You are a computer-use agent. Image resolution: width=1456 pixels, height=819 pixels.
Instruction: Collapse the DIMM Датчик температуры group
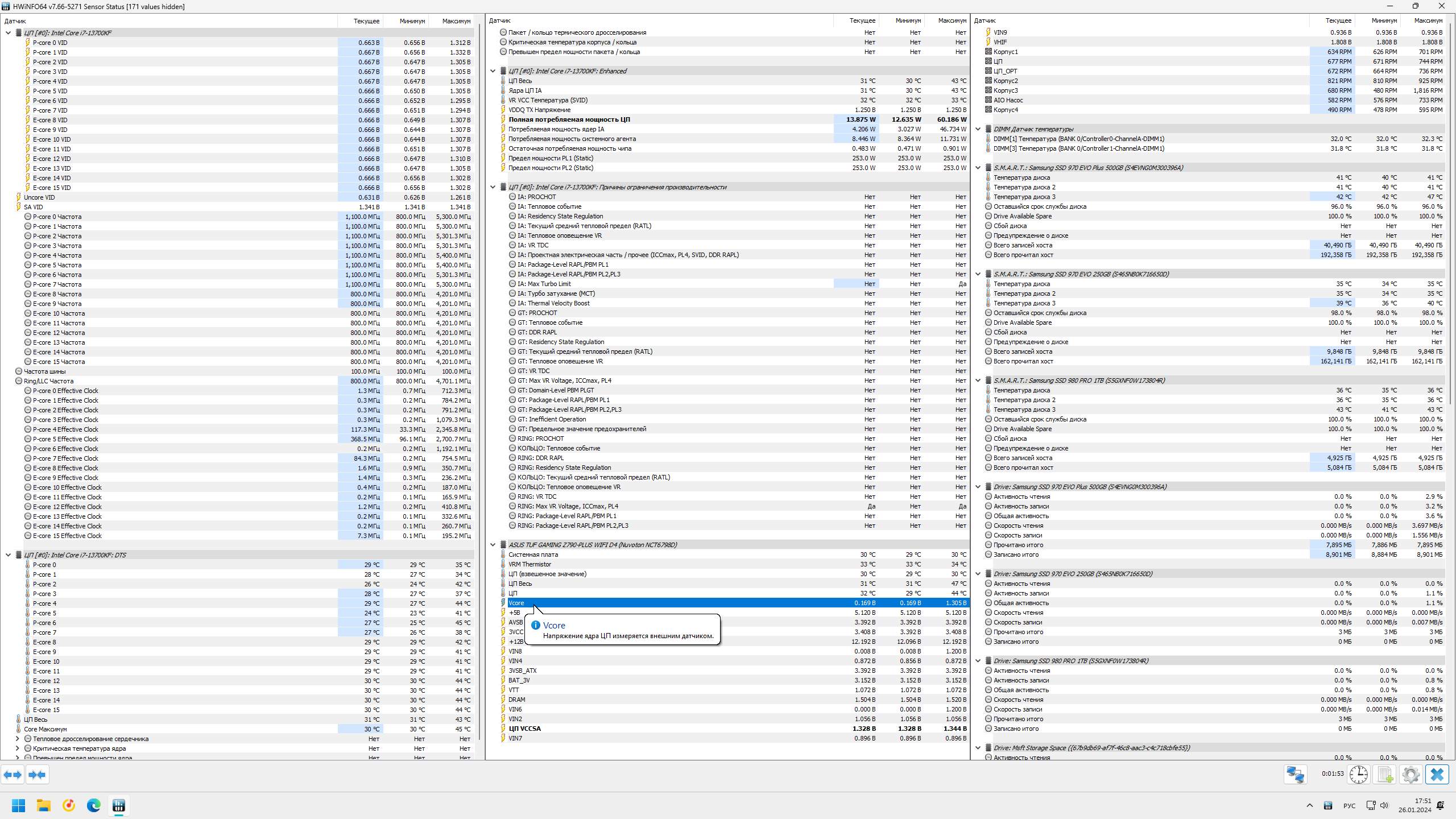(x=978, y=129)
